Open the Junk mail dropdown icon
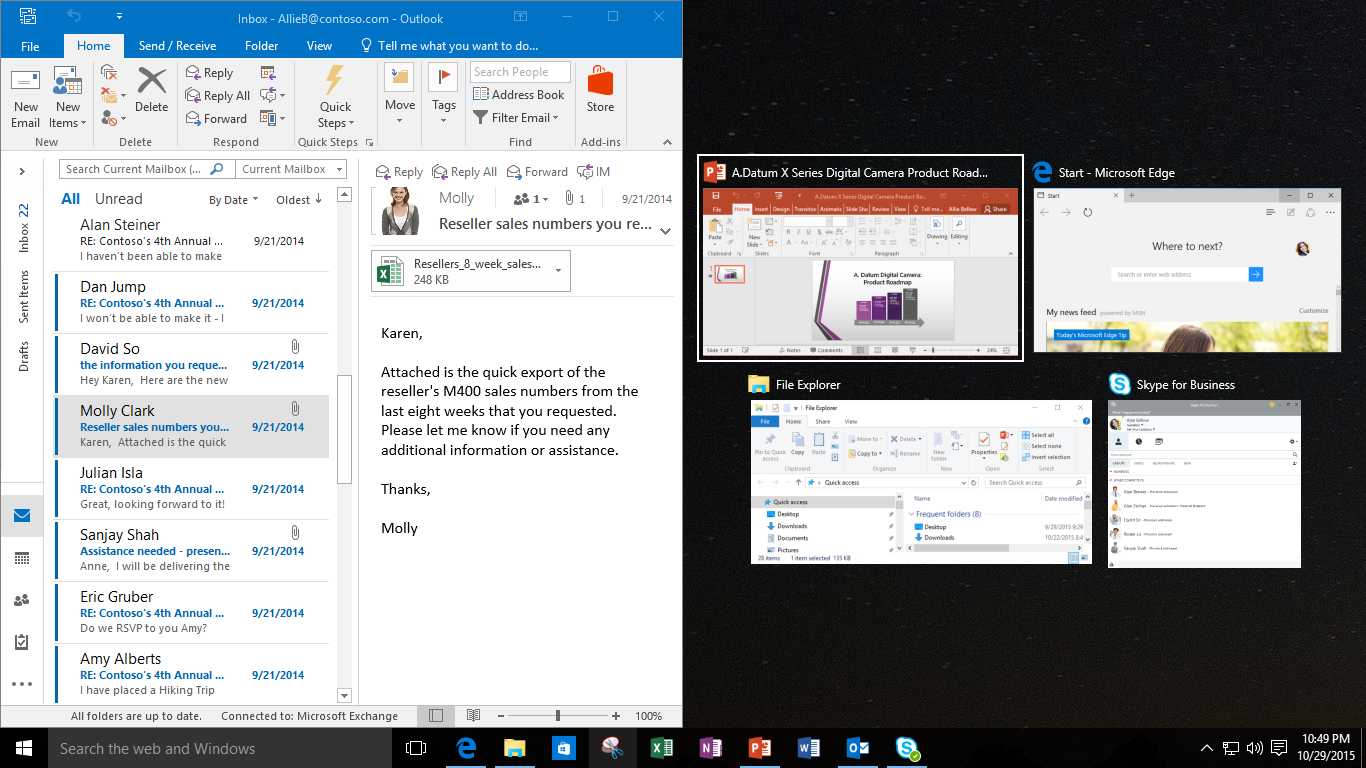Screen dimensions: 1366x768 coord(113,119)
